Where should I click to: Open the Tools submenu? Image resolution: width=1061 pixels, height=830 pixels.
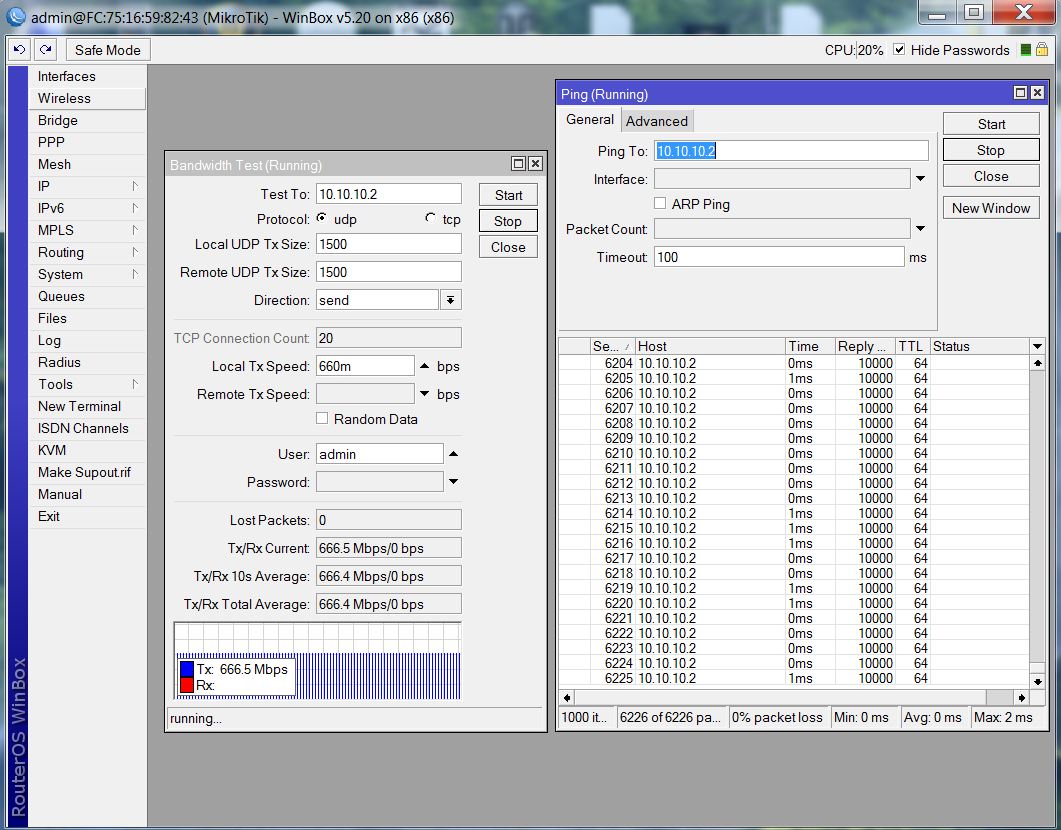coord(87,384)
